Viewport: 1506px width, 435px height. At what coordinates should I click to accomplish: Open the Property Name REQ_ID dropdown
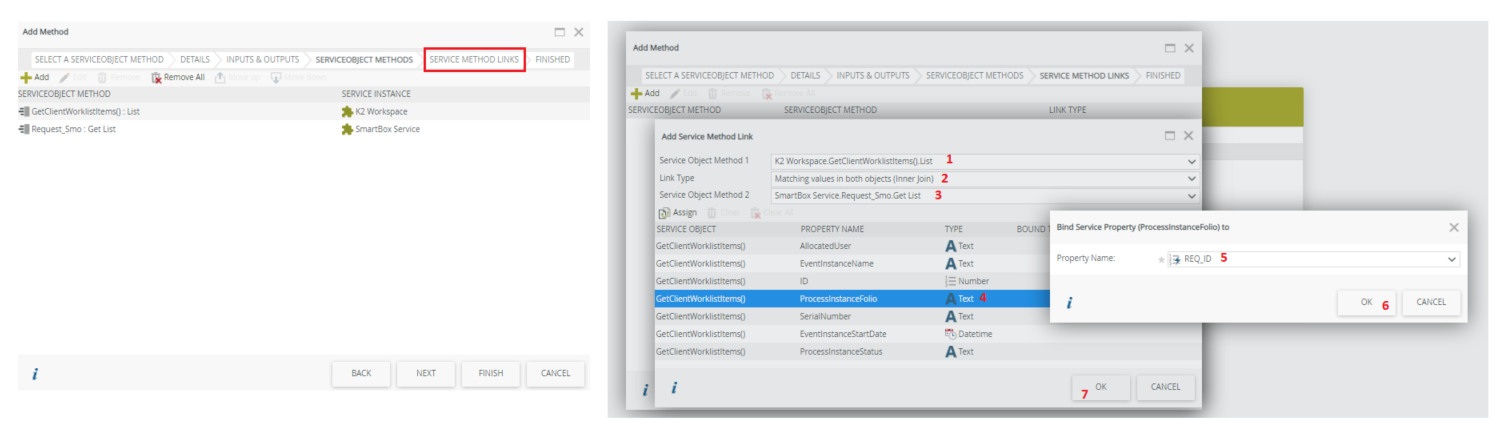click(x=1451, y=260)
